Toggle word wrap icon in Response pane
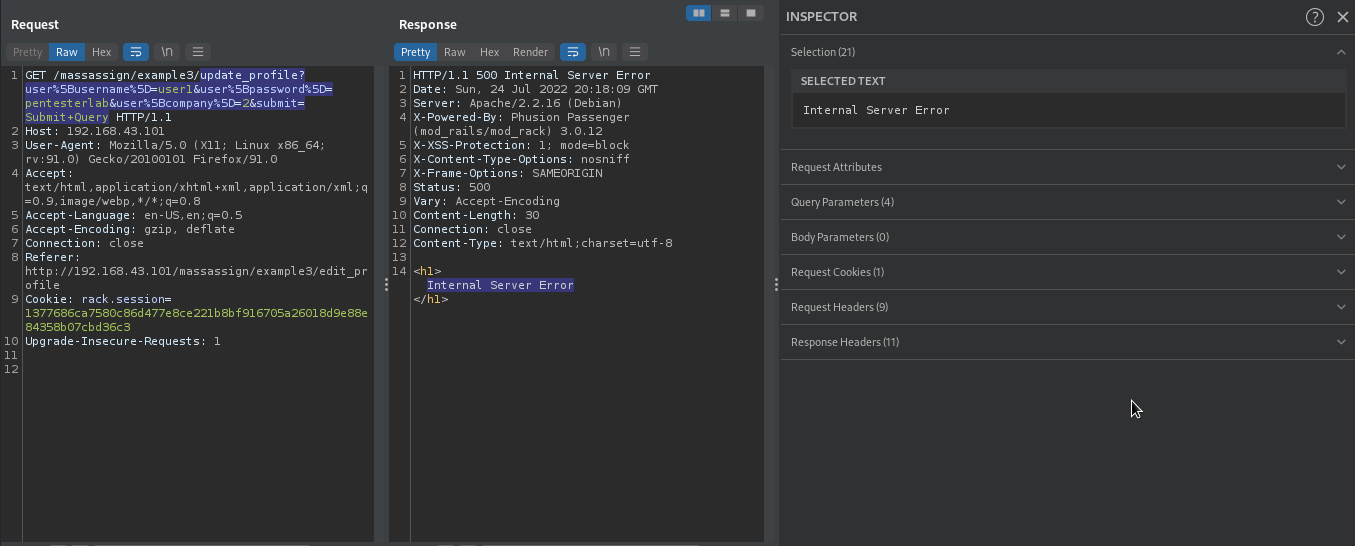The image size is (1355, 546). point(573,52)
